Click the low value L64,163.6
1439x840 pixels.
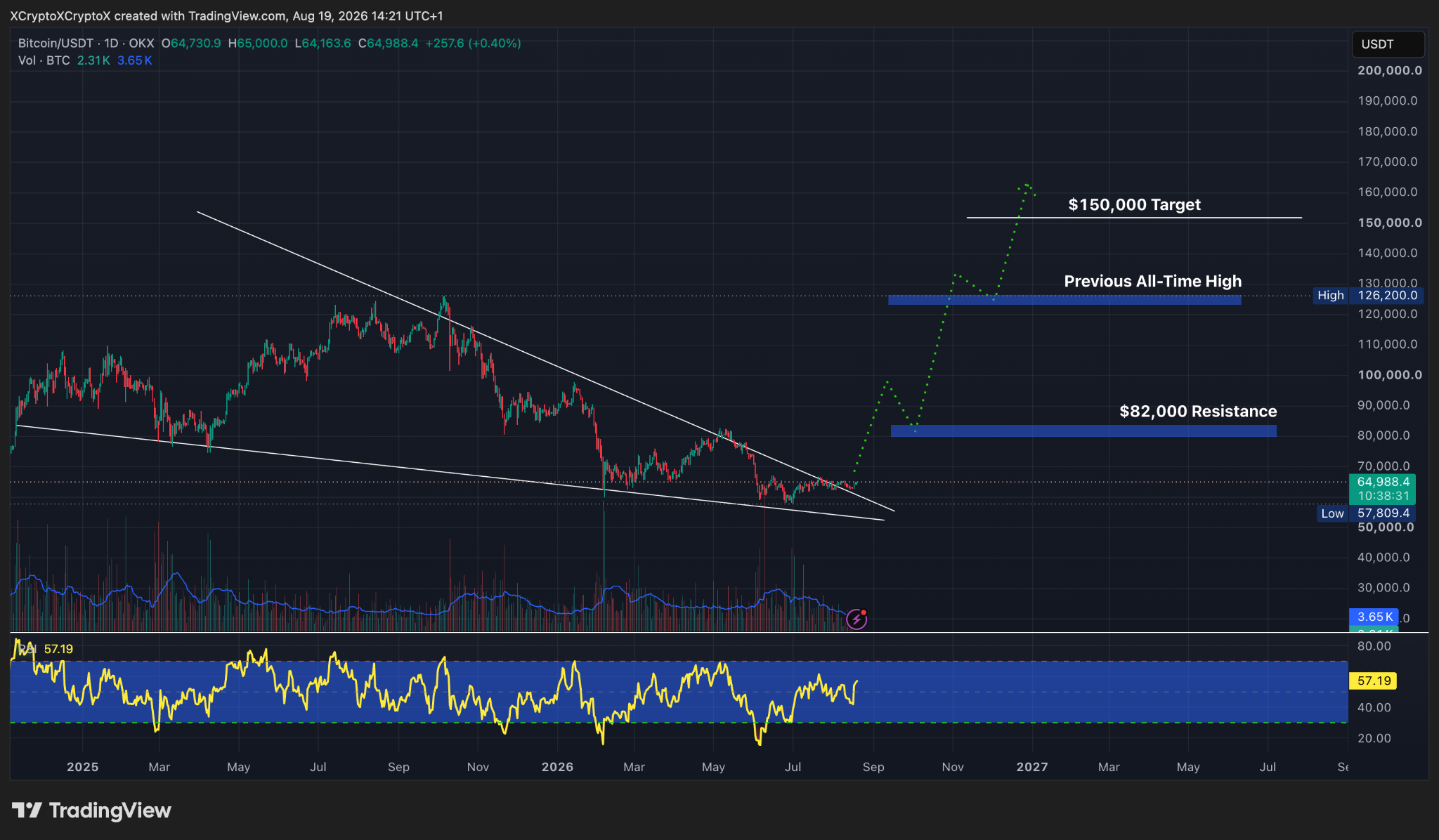(x=323, y=44)
